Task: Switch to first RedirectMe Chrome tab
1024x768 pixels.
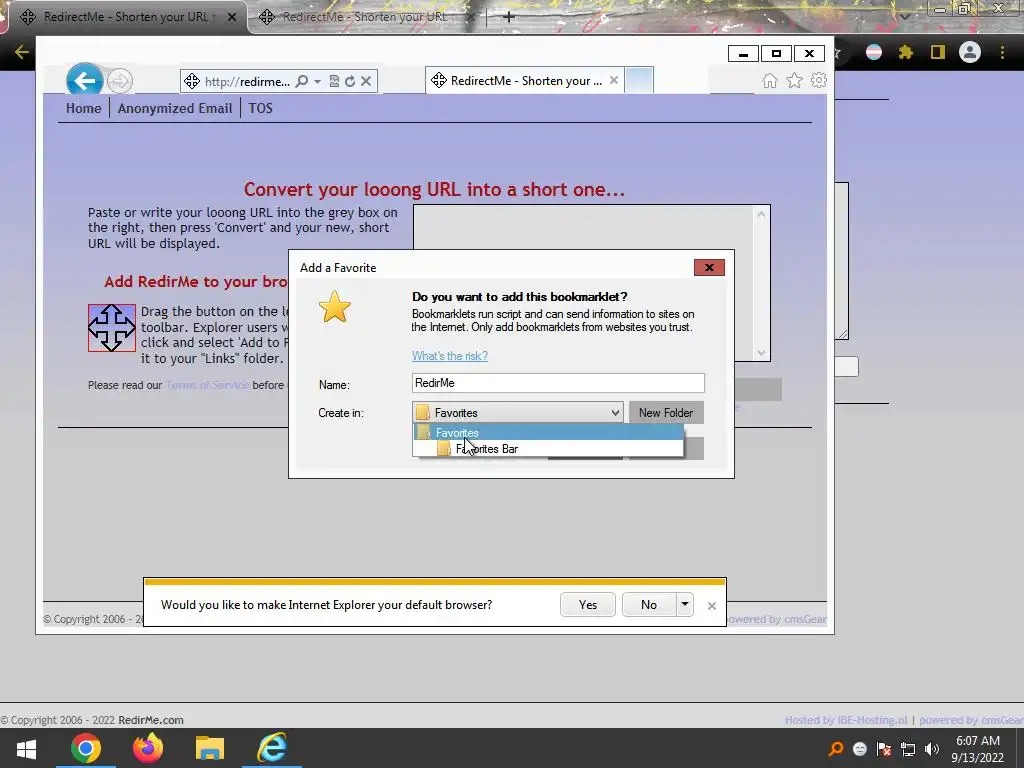Action: click(x=124, y=17)
